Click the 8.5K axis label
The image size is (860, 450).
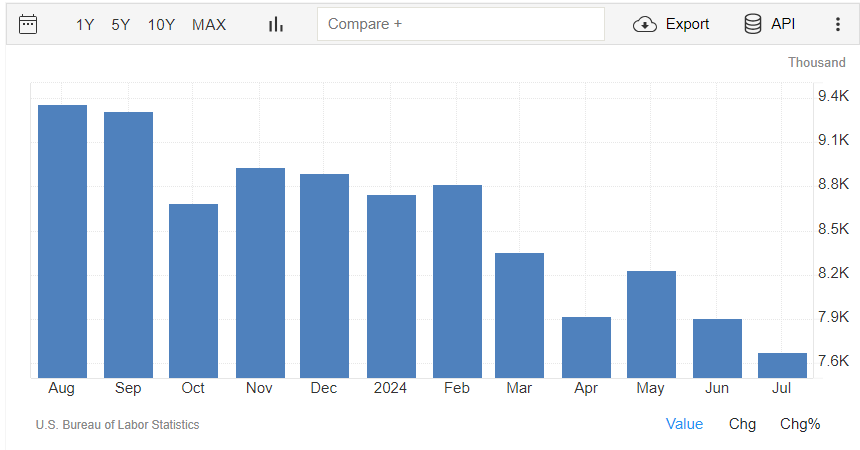pyautogui.click(x=833, y=228)
